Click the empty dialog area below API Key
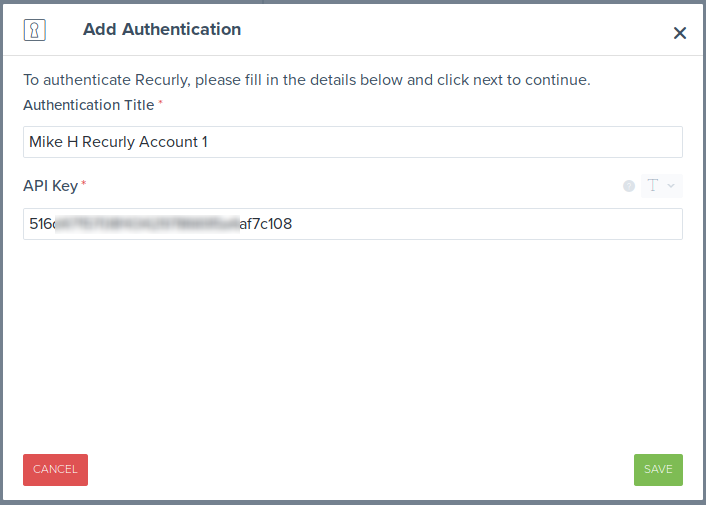 pos(352,340)
